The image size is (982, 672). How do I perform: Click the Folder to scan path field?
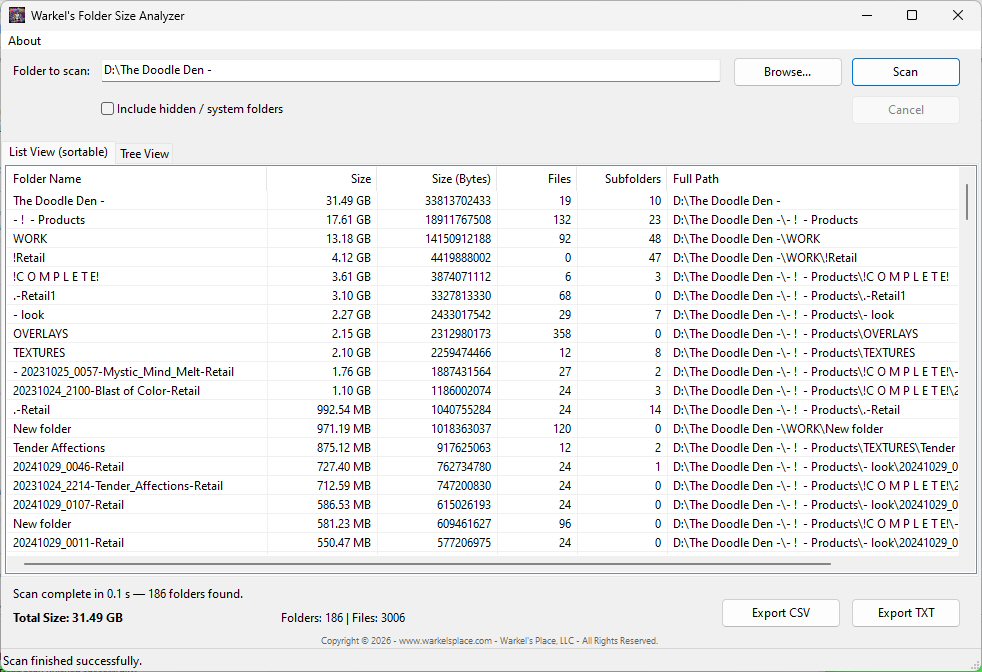pyautogui.click(x=411, y=70)
